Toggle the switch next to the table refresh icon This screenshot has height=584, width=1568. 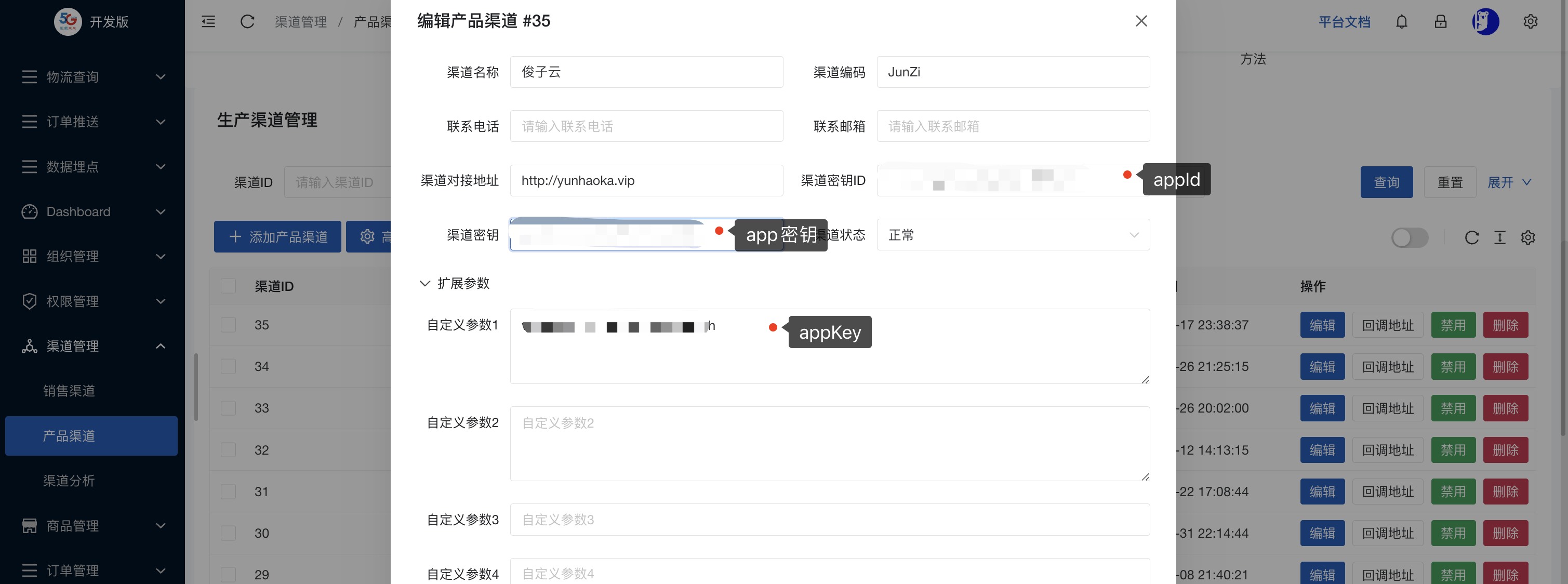1410,238
